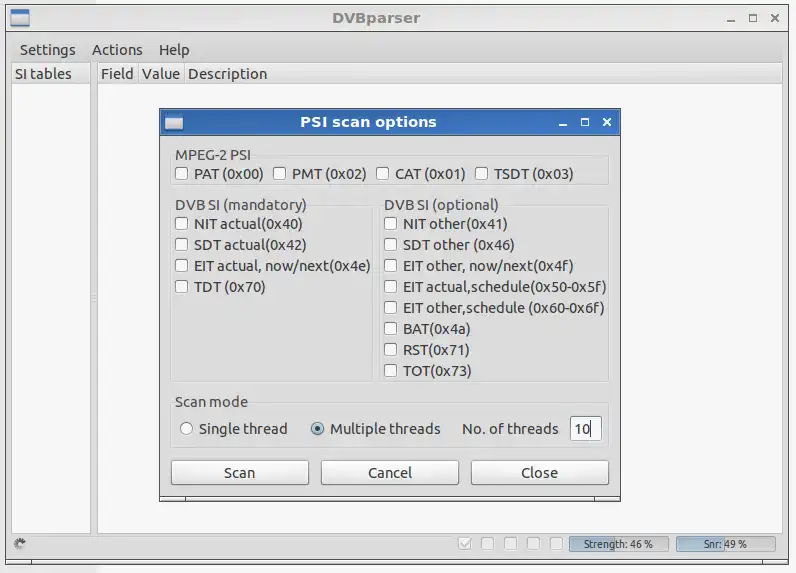Enable the PAT (0x00) checkbox
The image size is (796, 573).
(181, 174)
